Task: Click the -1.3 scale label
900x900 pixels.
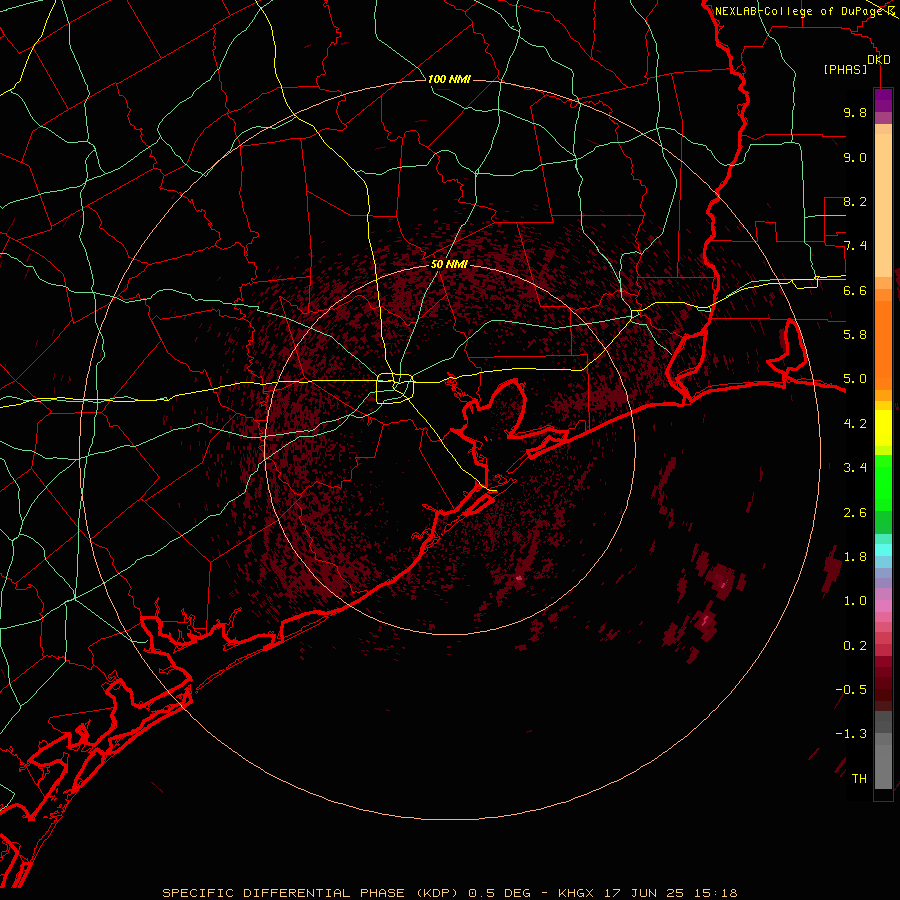Action: (x=851, y=734)
